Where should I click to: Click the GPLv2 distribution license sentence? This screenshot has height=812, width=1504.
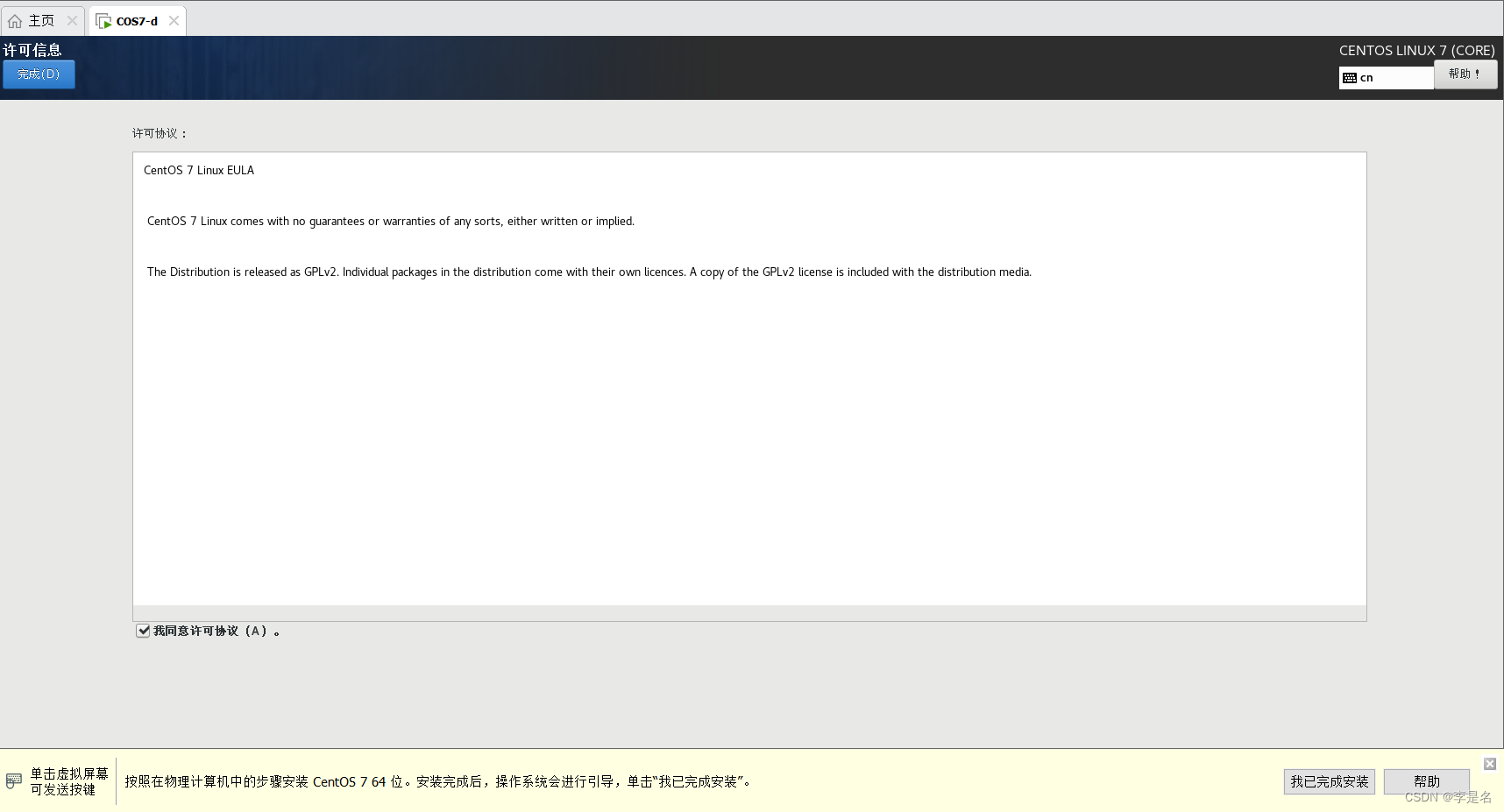point(589,272)
